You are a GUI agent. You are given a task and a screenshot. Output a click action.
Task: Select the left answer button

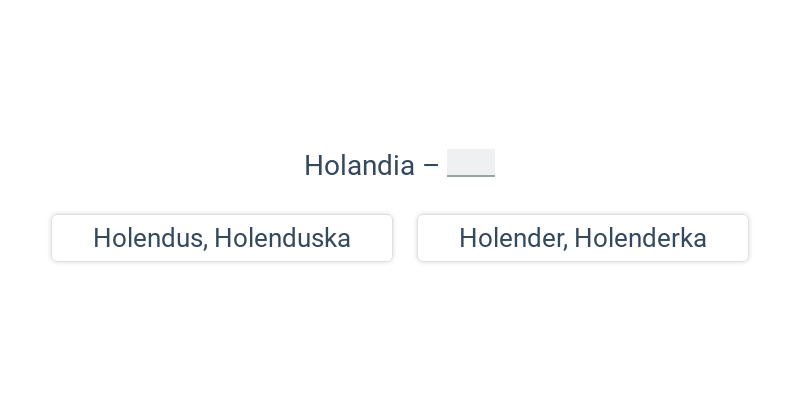[x=222, y=238]
